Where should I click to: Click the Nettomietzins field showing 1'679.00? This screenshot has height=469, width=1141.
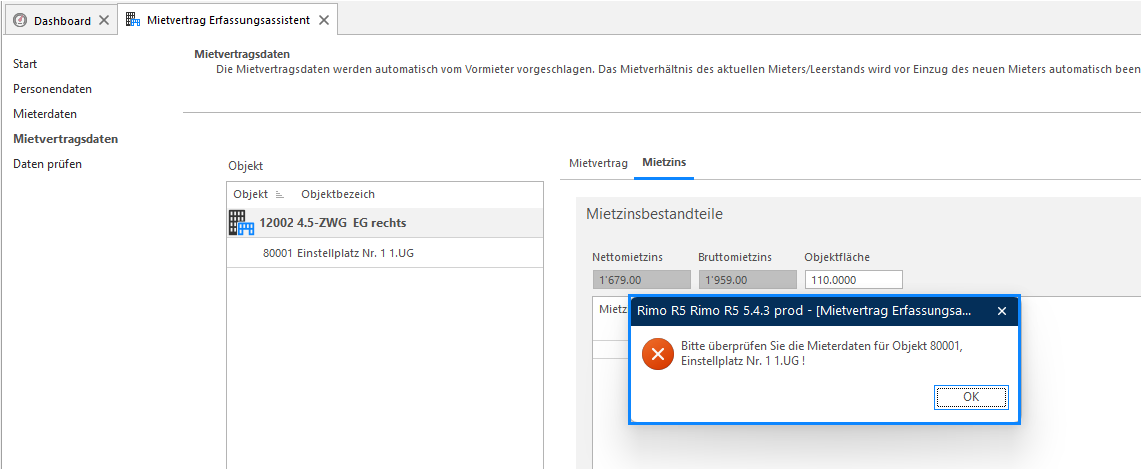coord(641,279)
